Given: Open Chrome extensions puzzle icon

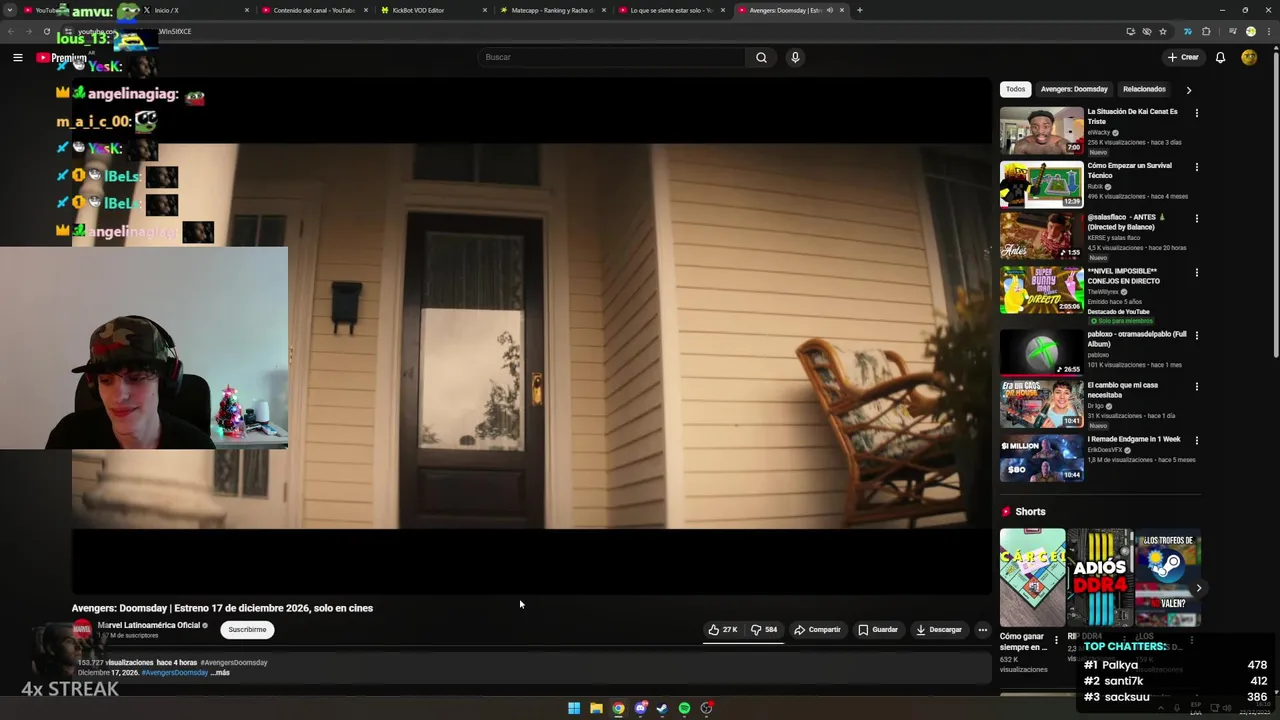Looking at the screenshot, I should tap(1206, 31).
